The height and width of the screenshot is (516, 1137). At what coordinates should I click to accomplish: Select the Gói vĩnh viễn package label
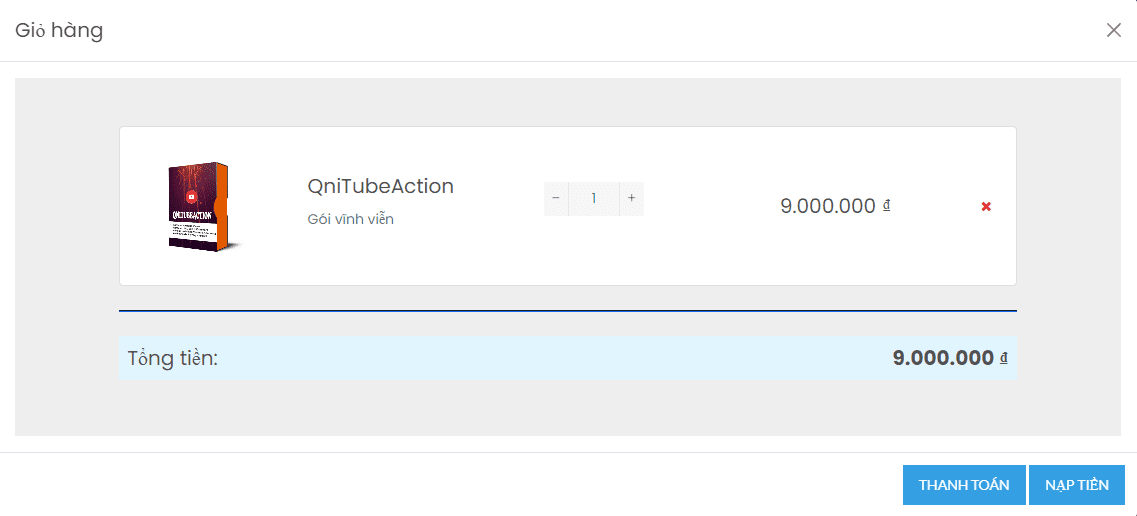(351, 219)
